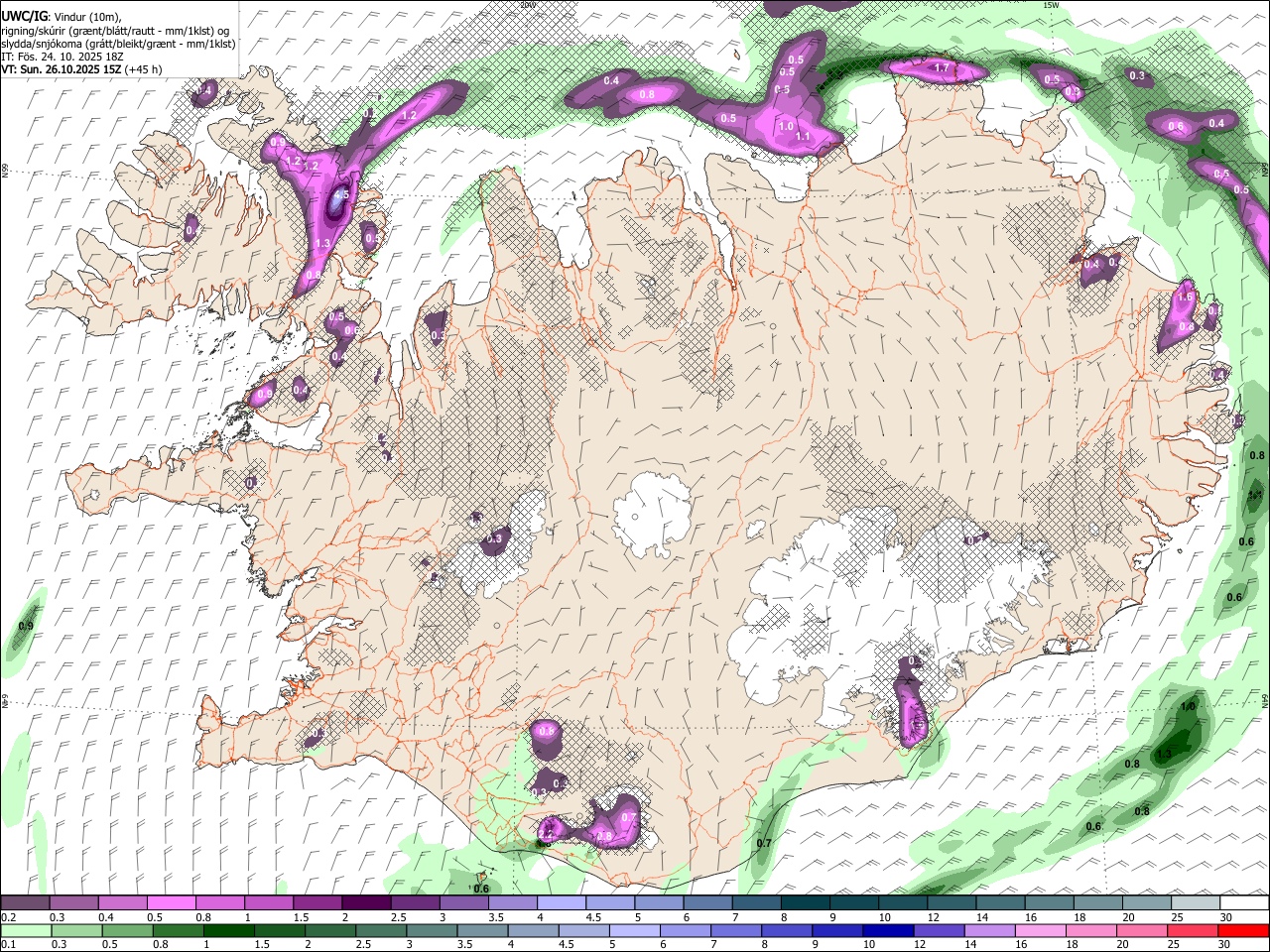Image resolution: width=1270 pixels, height=952 pixels.
Task: Select the 1.7 snowfall value on the north coast
Action: click(943, 67)
